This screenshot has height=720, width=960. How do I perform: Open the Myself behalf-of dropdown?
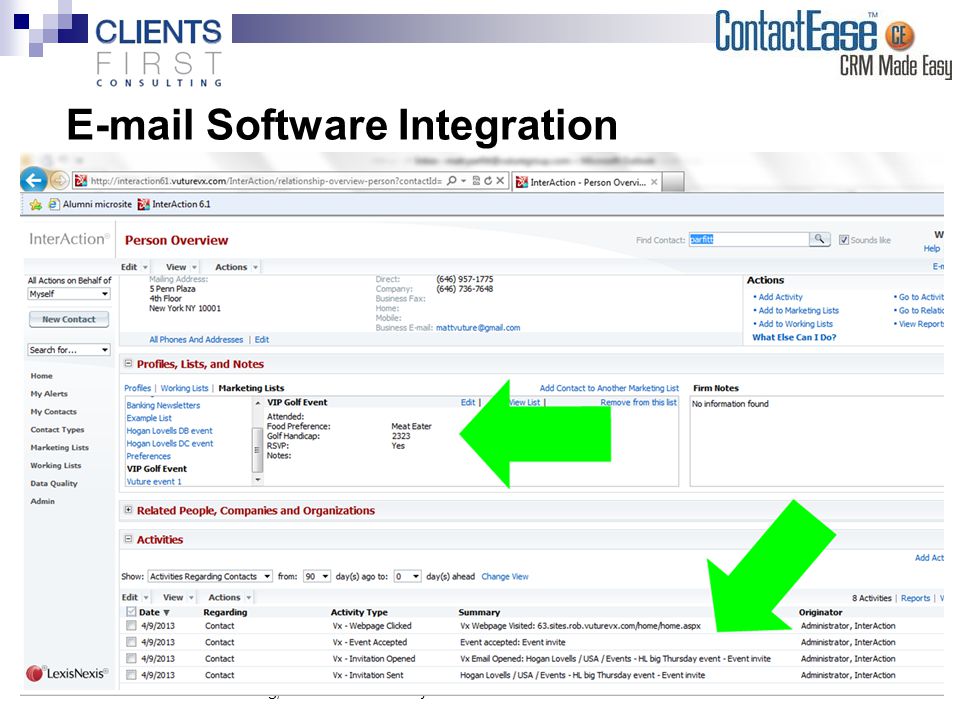[x=69, y=294]
